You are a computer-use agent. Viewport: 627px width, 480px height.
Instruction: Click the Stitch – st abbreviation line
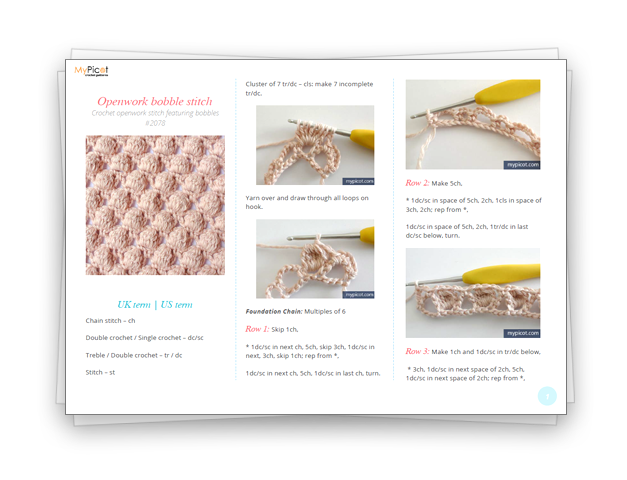(100, 372)
